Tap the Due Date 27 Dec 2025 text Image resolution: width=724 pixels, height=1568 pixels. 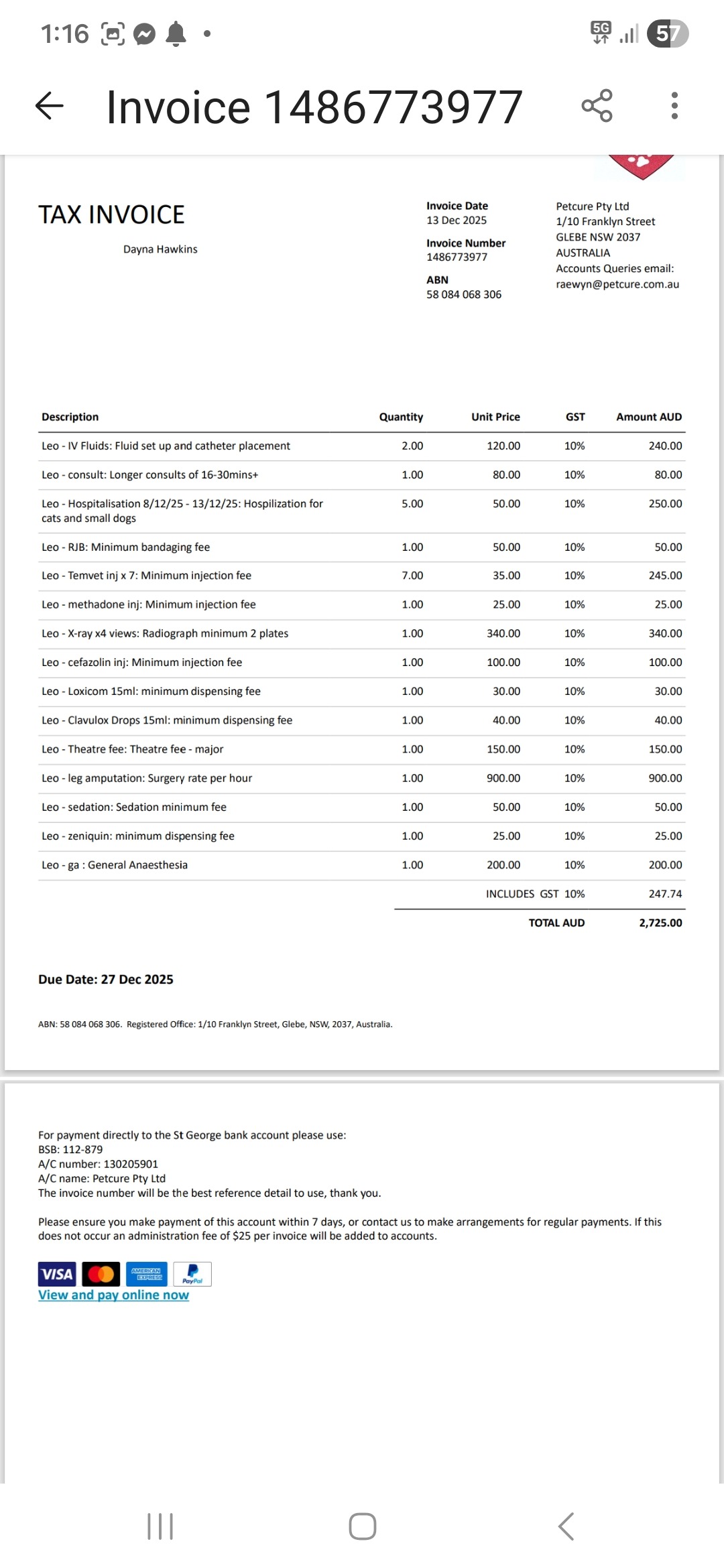coord(106,979)
